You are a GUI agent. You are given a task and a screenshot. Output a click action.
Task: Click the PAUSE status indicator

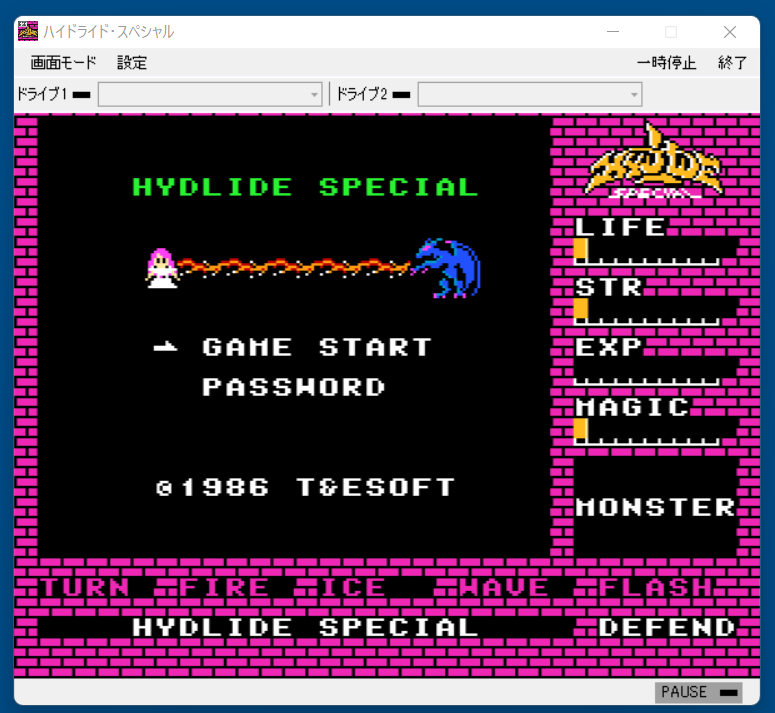point(698,692)
